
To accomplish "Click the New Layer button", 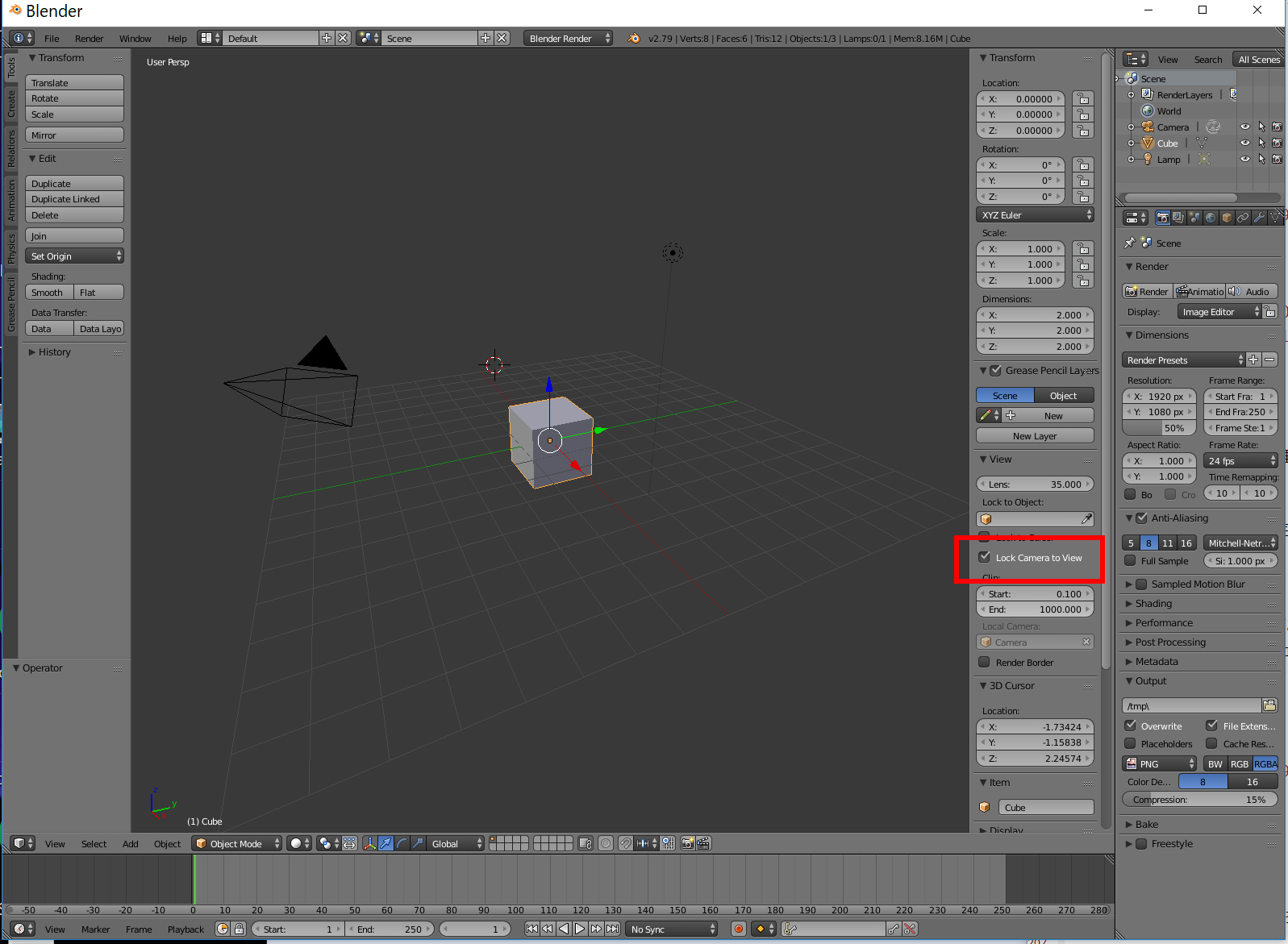I will pyautogui.click(x=1035, y=435).
